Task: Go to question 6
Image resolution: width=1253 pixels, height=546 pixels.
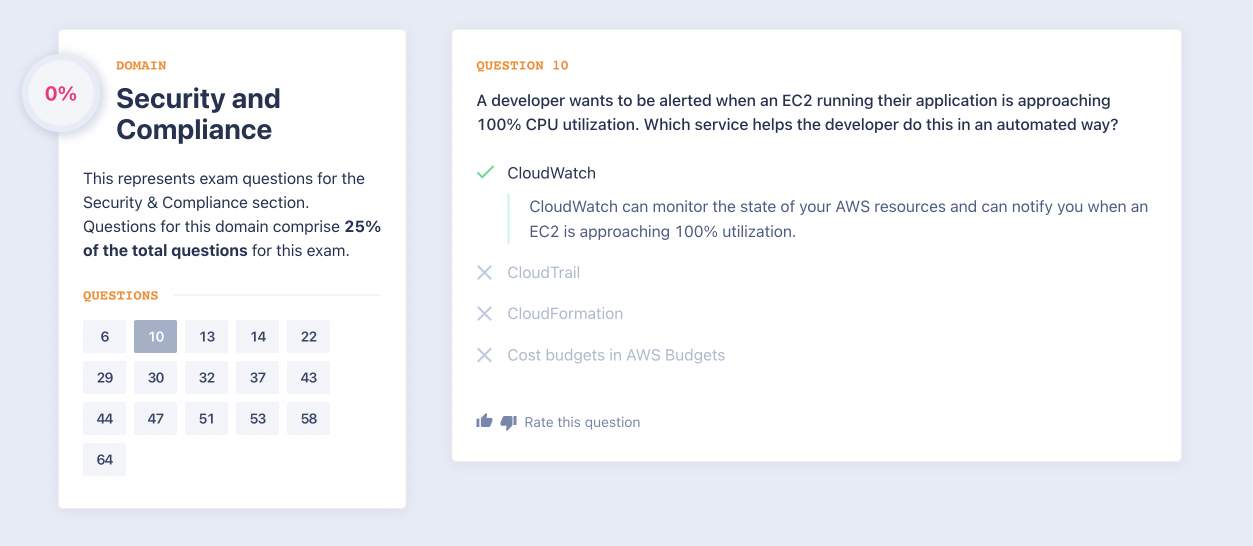Action: 105,337
